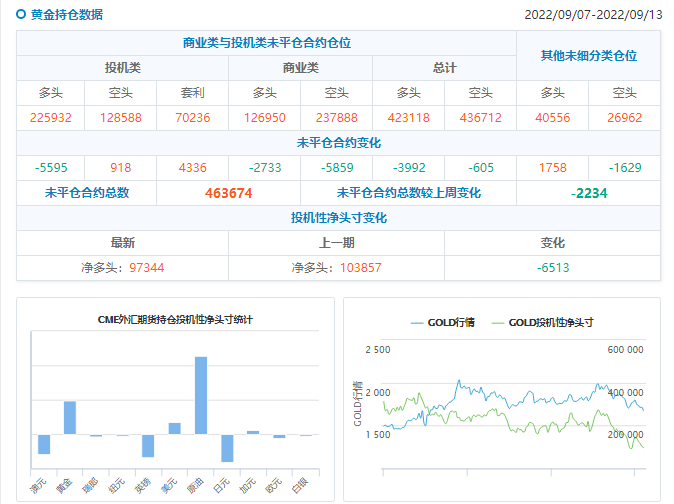The image size is (674, 504).
Task: Click the 其他未细分类仓位 header
Action: point(588,56)
